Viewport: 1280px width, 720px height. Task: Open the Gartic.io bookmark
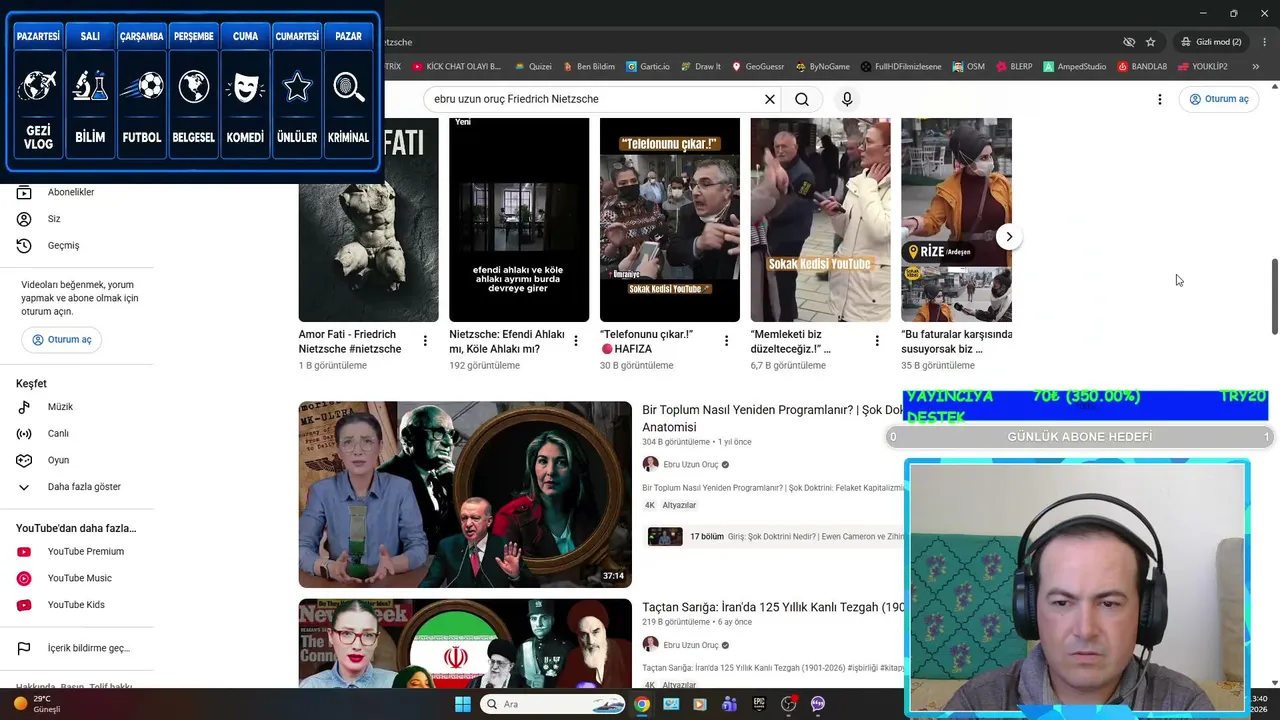[648, 67]
